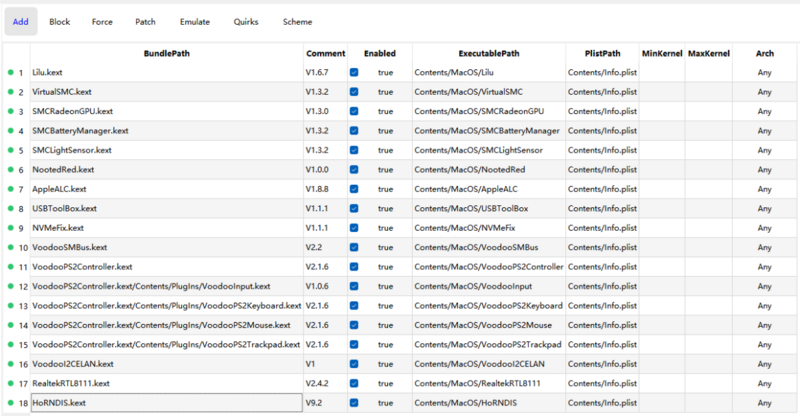Click the Enabled column header
The image size is (800, 416).
point(380,53)
